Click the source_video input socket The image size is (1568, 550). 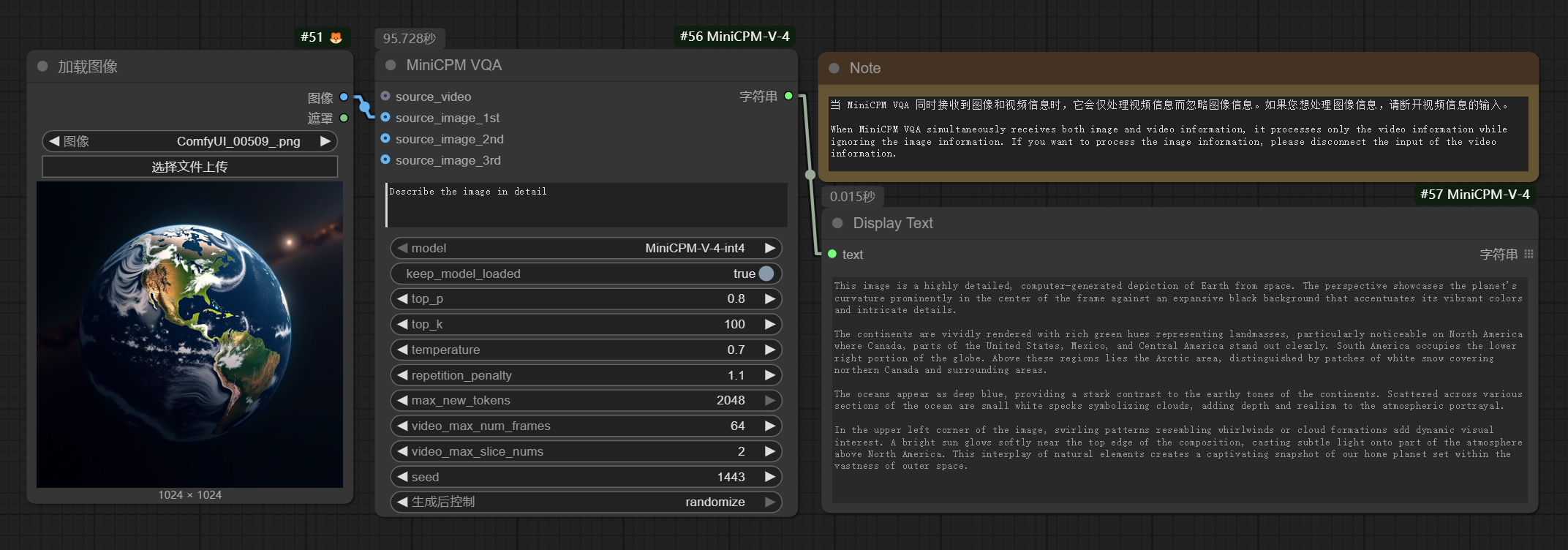[x=385, y=96]
